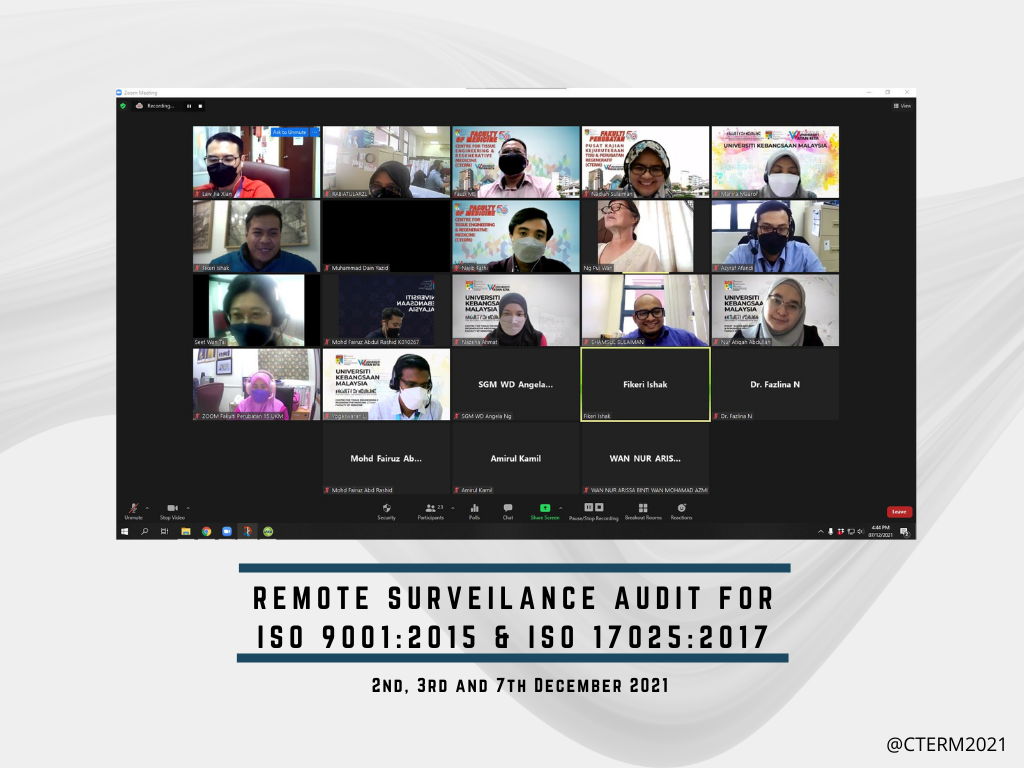The height and width of the screenshot is (768, 1024).
Task: Select Fikeri Ishak's highlighted video tile
Action: pos(645,384)
